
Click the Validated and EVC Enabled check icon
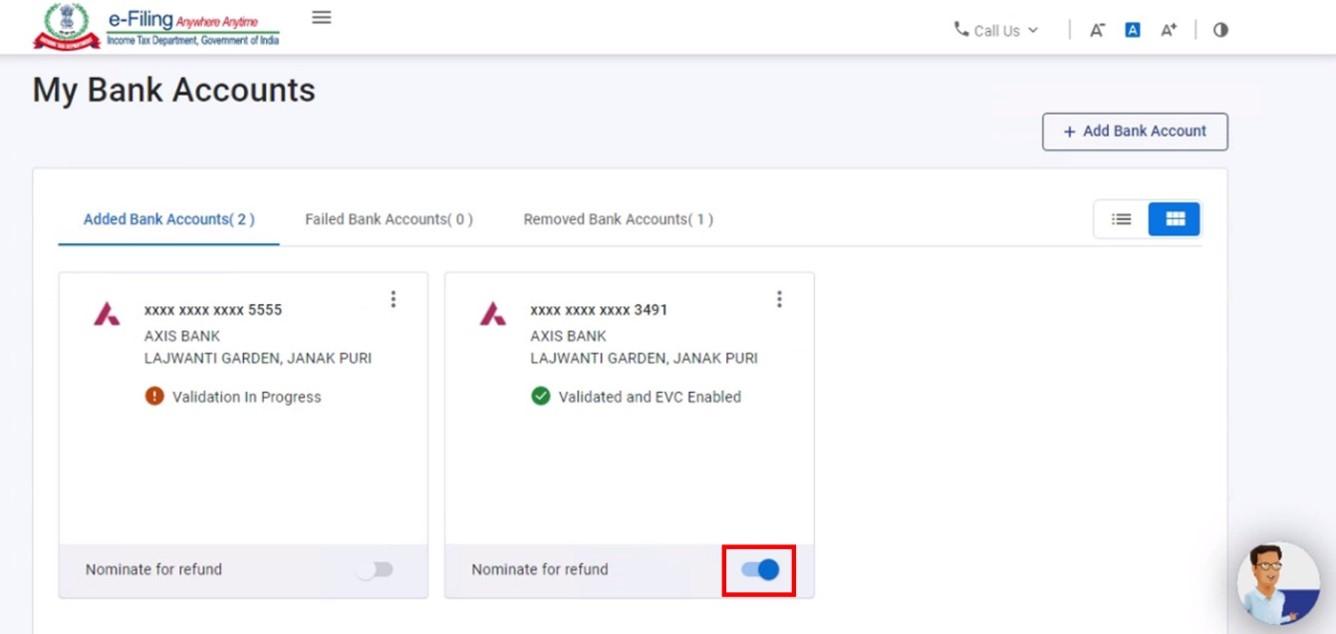[x=540, y=395]
